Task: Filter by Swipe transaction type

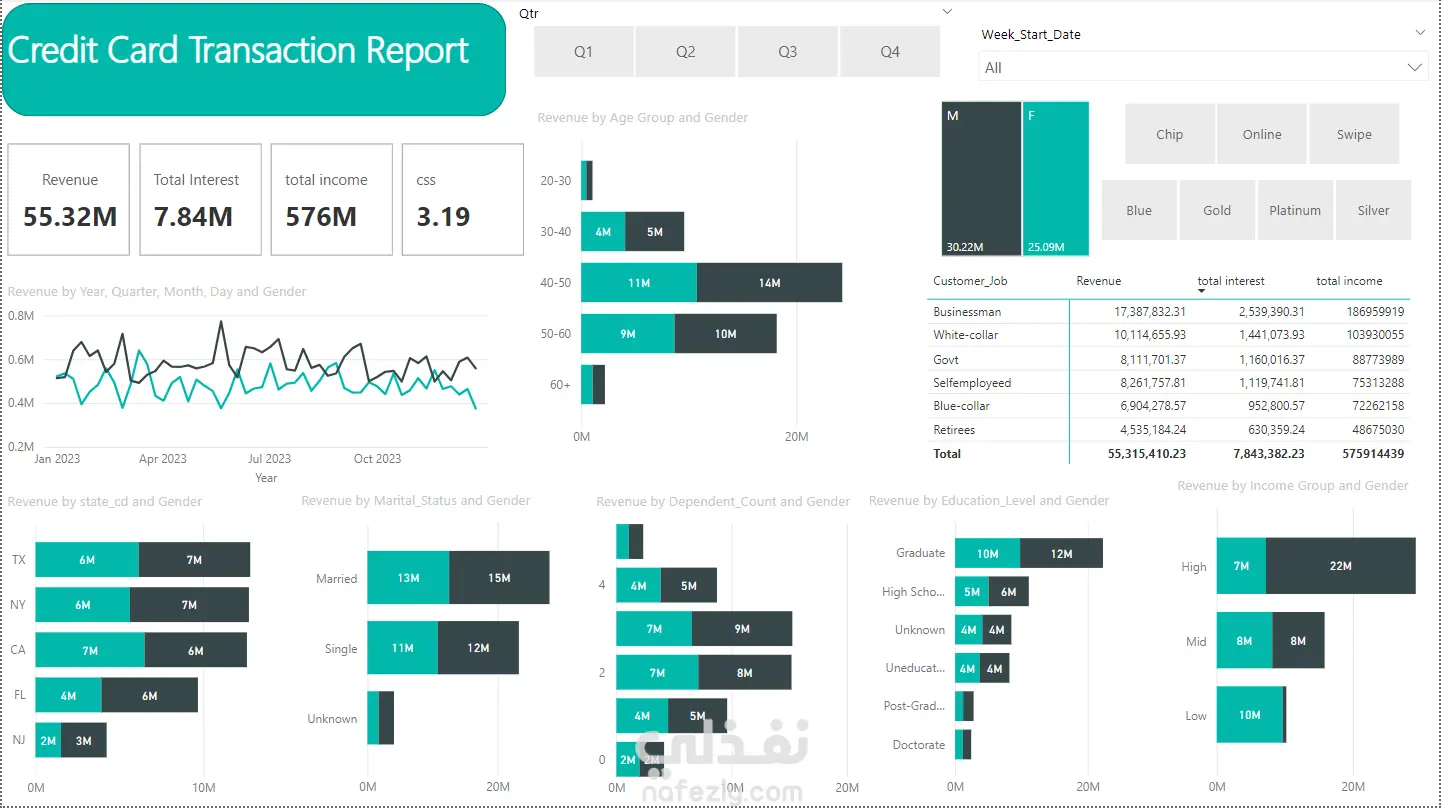Action: [x=1354, y=134]
